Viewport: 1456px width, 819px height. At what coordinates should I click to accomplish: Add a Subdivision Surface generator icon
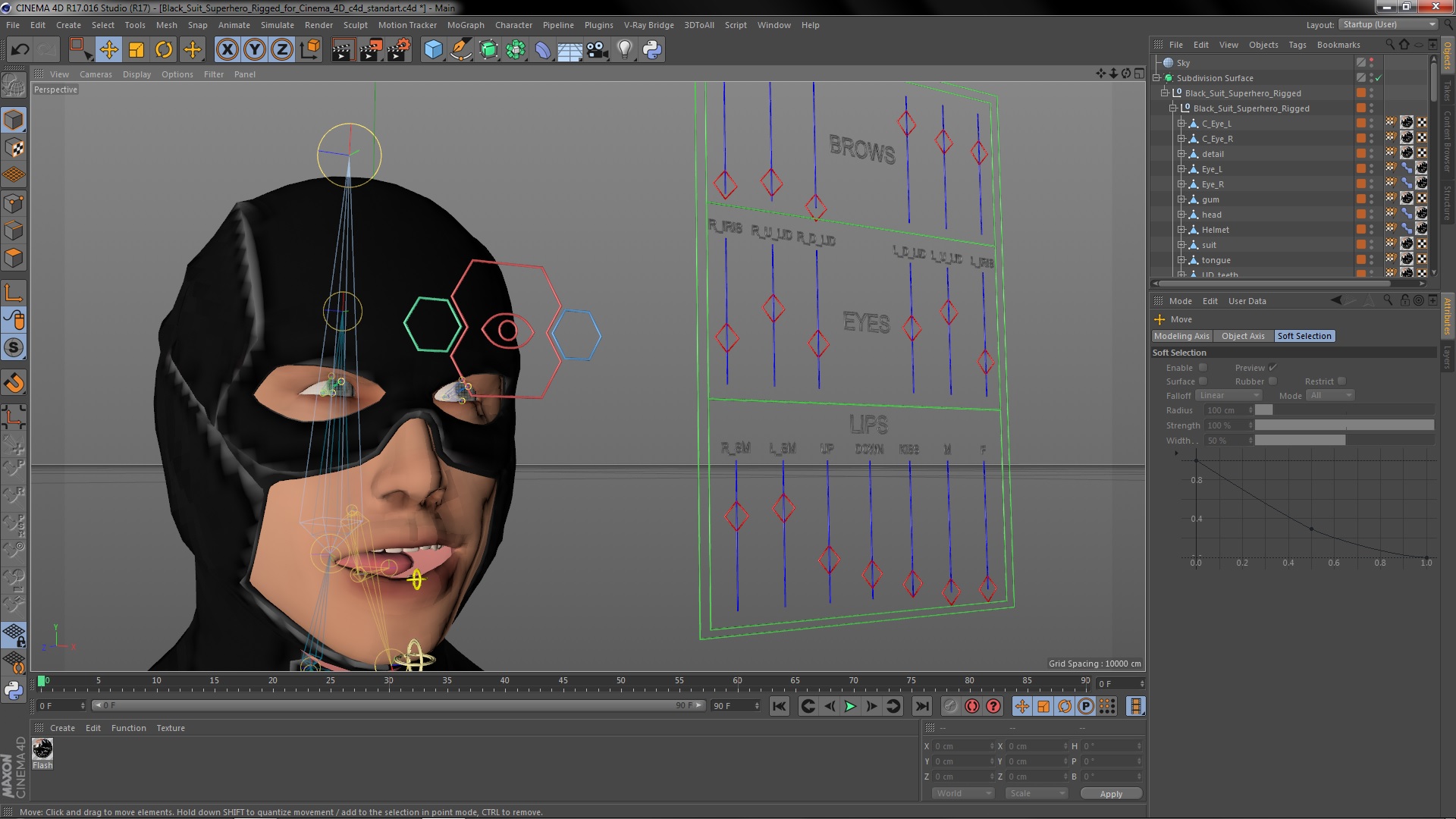[x=488, y=50]
